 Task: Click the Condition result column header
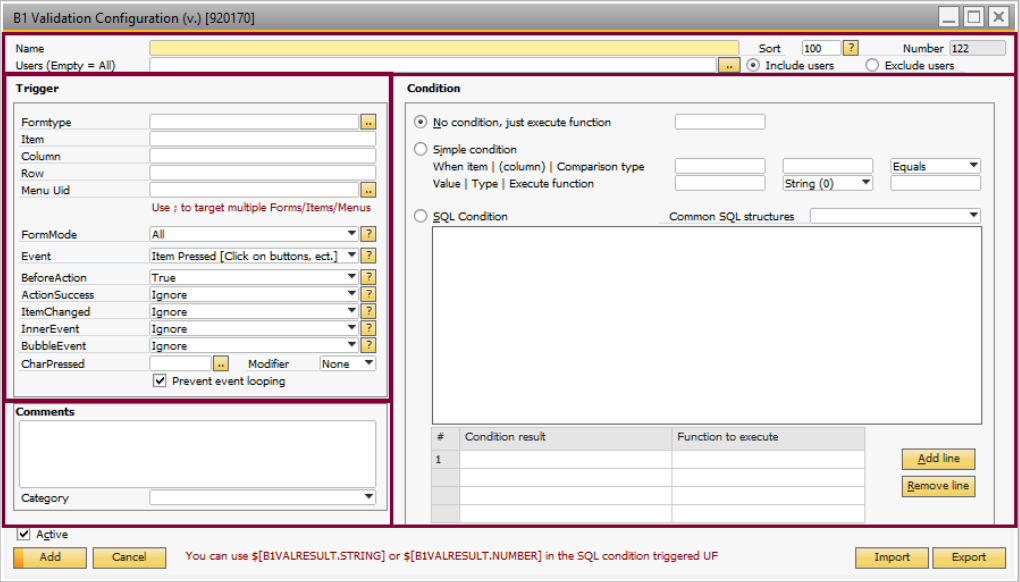point(565,437)
